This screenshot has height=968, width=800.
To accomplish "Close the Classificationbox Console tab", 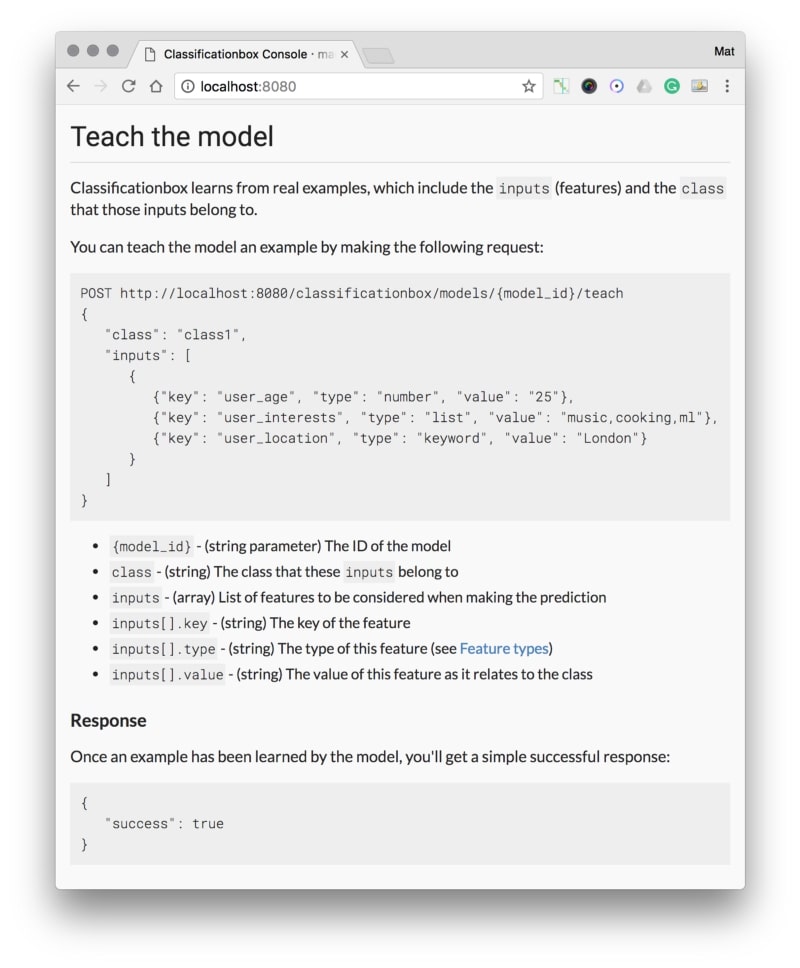I will [x=344, y=54].
